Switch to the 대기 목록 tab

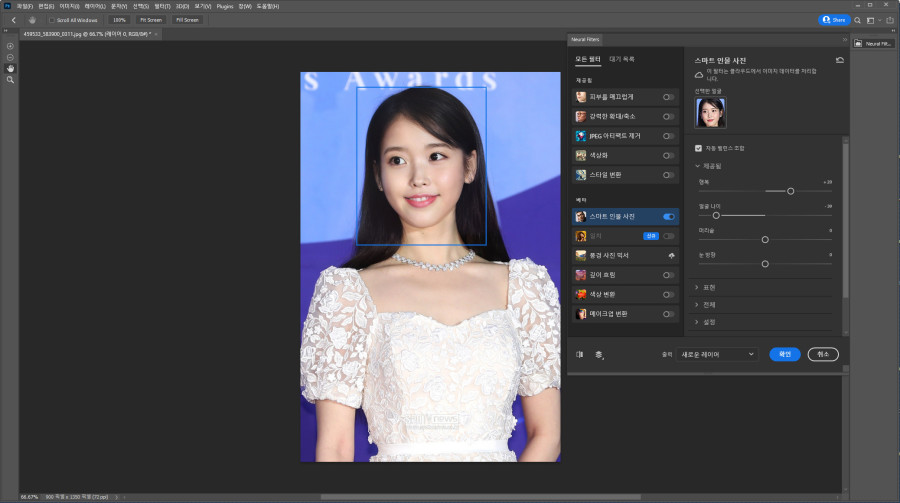point(622,59)
